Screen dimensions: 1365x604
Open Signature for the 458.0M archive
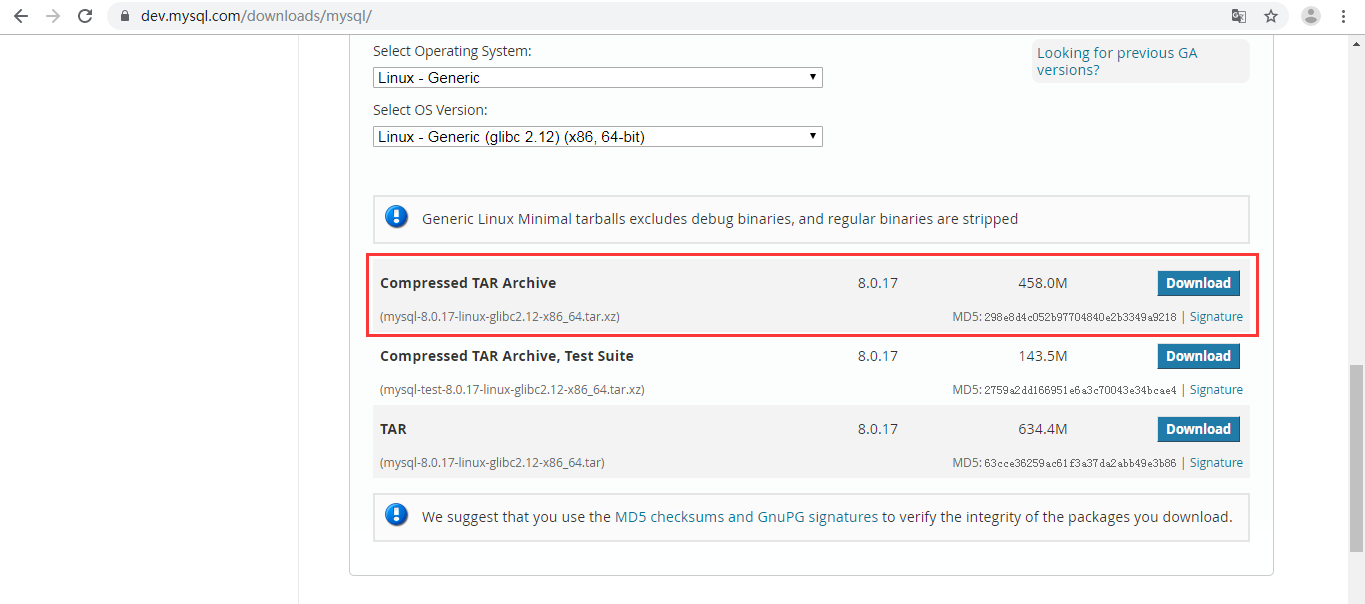(x=1216, y=317)
